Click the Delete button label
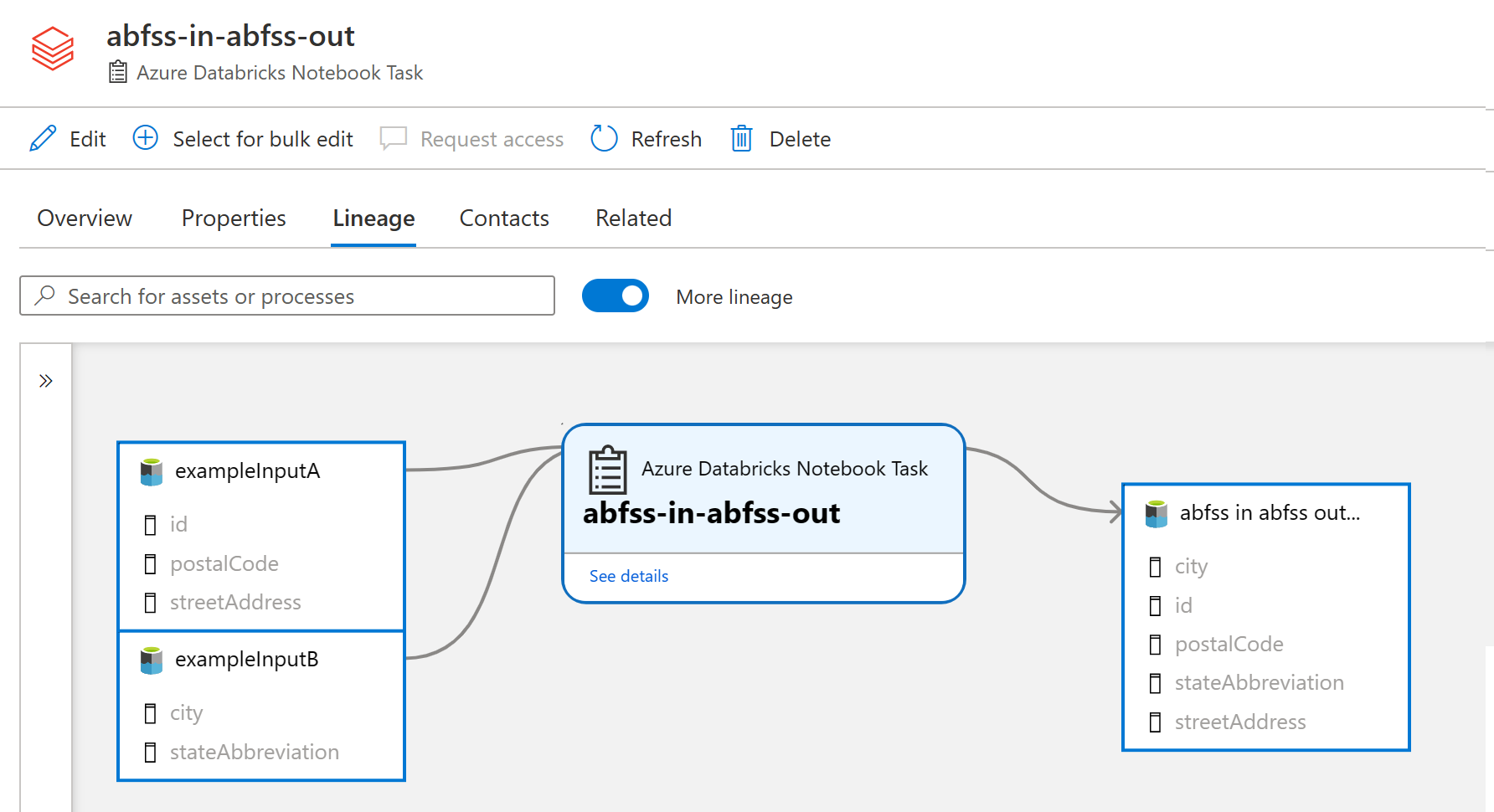 [x=800, y=139]
